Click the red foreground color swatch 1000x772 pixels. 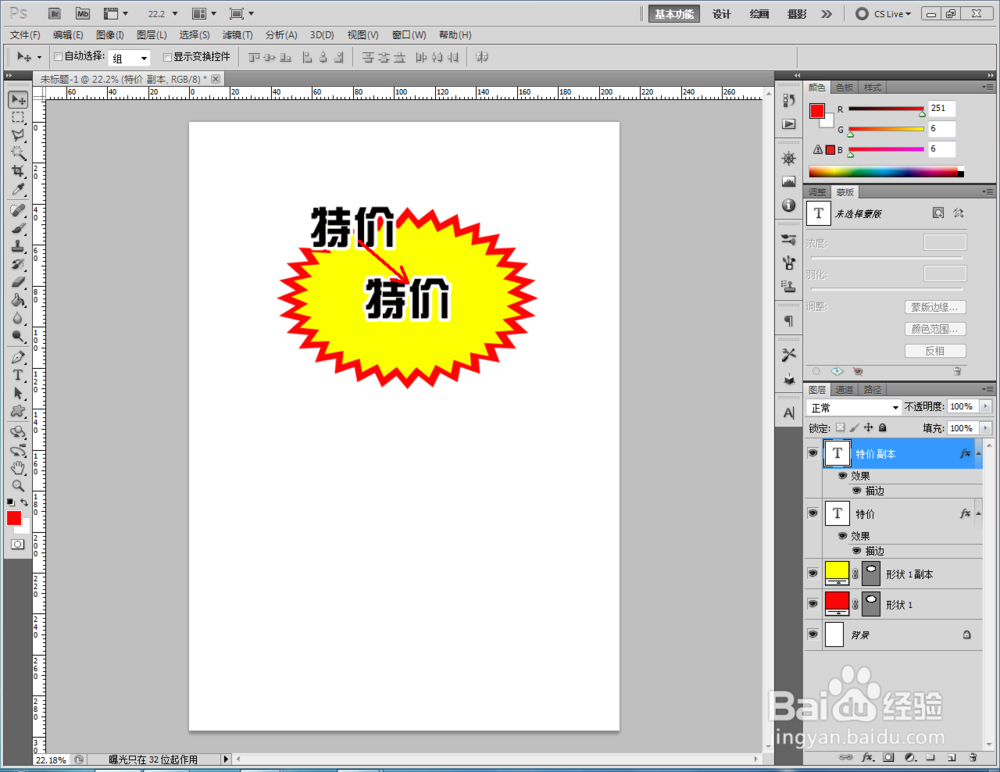click(x=14, y=517)
